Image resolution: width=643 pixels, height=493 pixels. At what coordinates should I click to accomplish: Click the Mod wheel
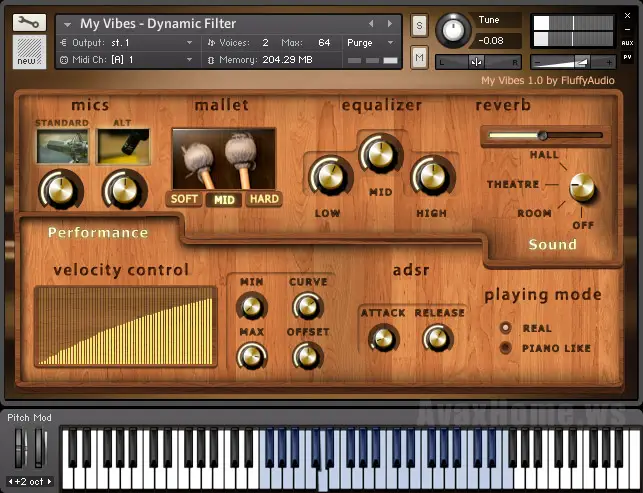pyautogui.click(x=40, y=447)
